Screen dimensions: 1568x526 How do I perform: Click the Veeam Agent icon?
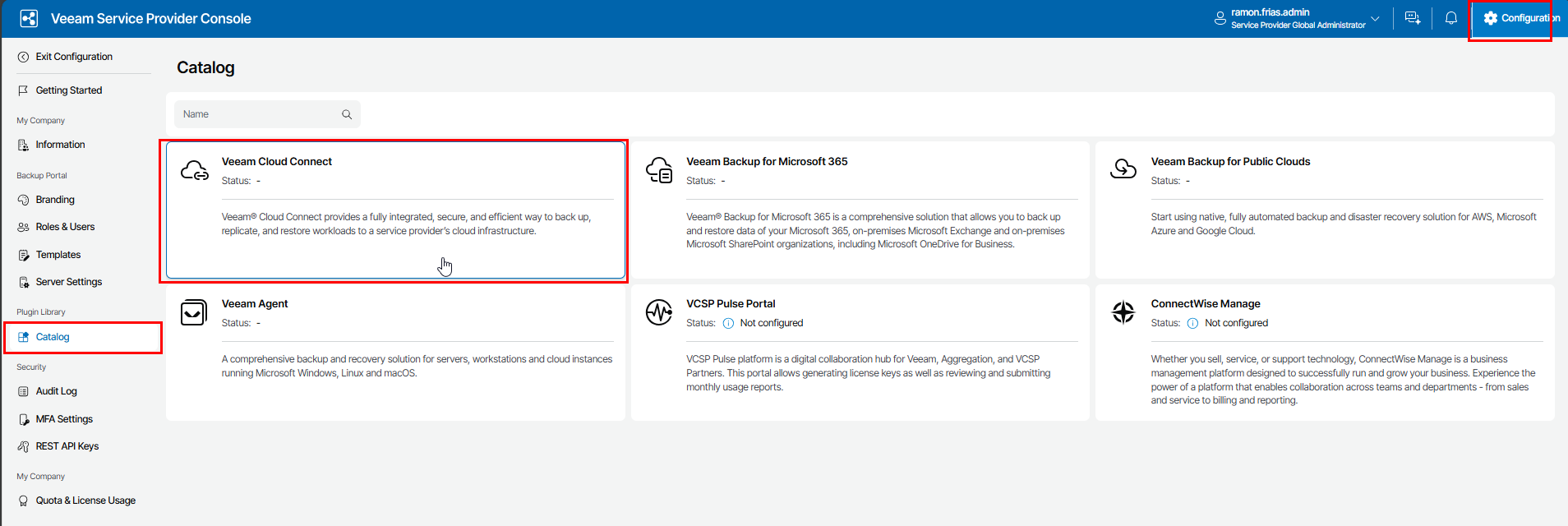tap(194, 312)
